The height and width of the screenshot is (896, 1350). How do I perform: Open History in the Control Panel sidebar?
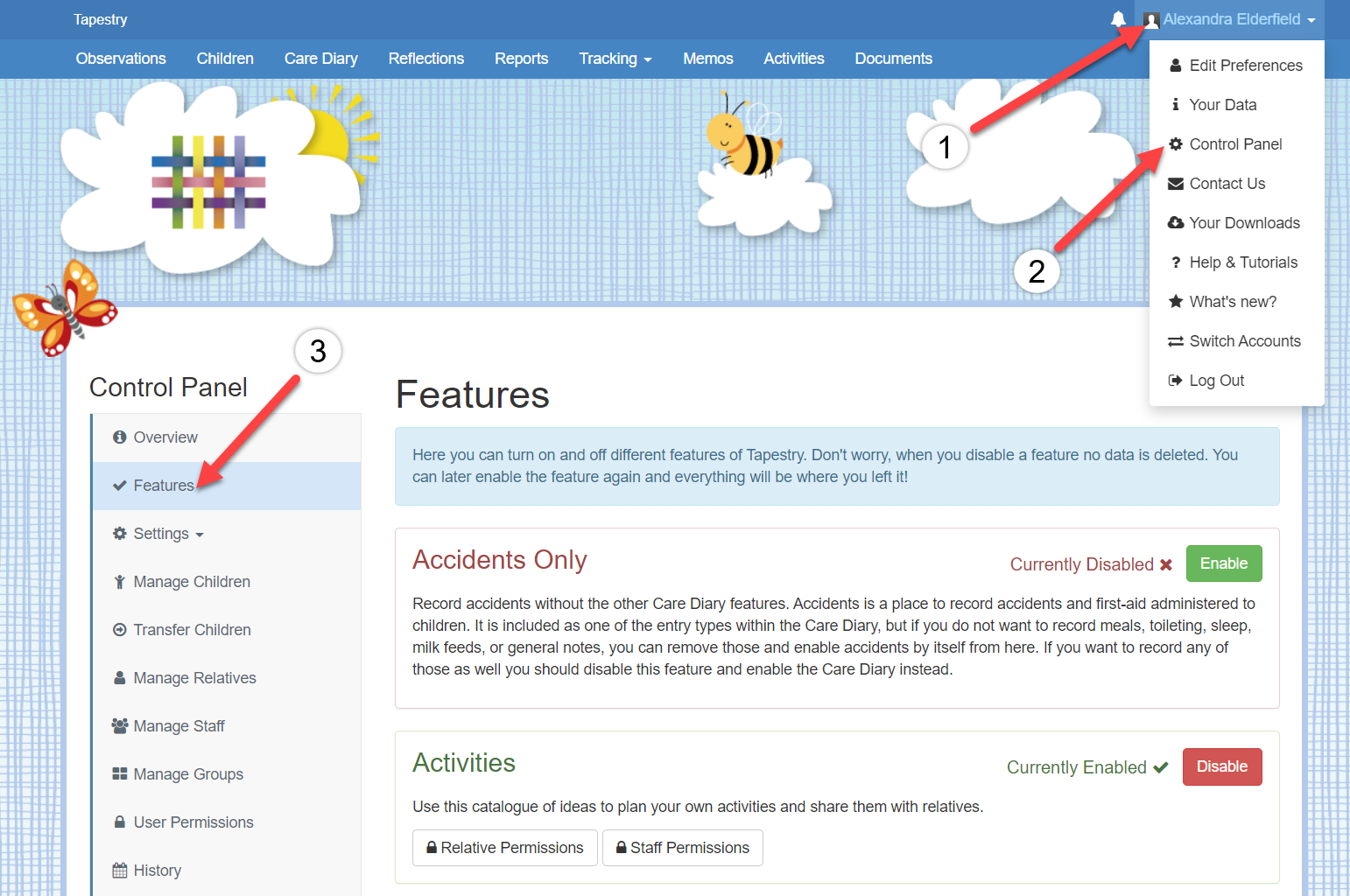click(227, 871)
